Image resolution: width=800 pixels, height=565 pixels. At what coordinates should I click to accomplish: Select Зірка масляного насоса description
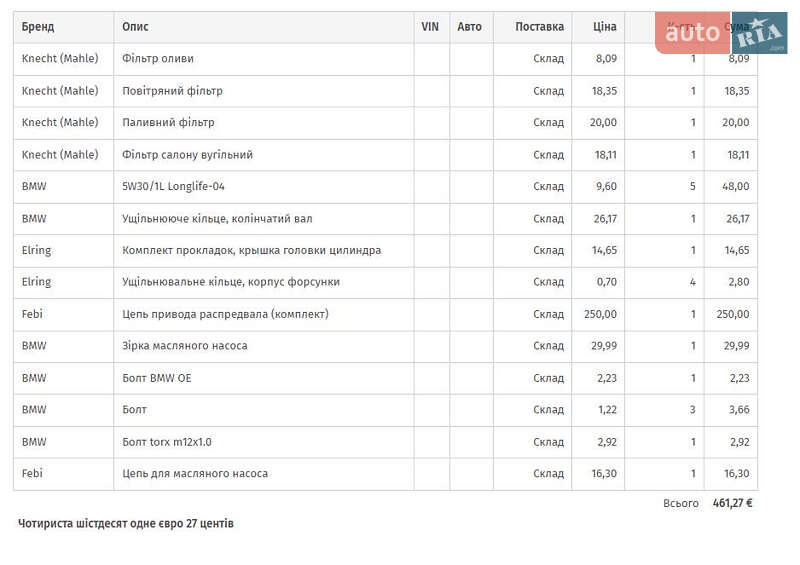coord(184,346)
